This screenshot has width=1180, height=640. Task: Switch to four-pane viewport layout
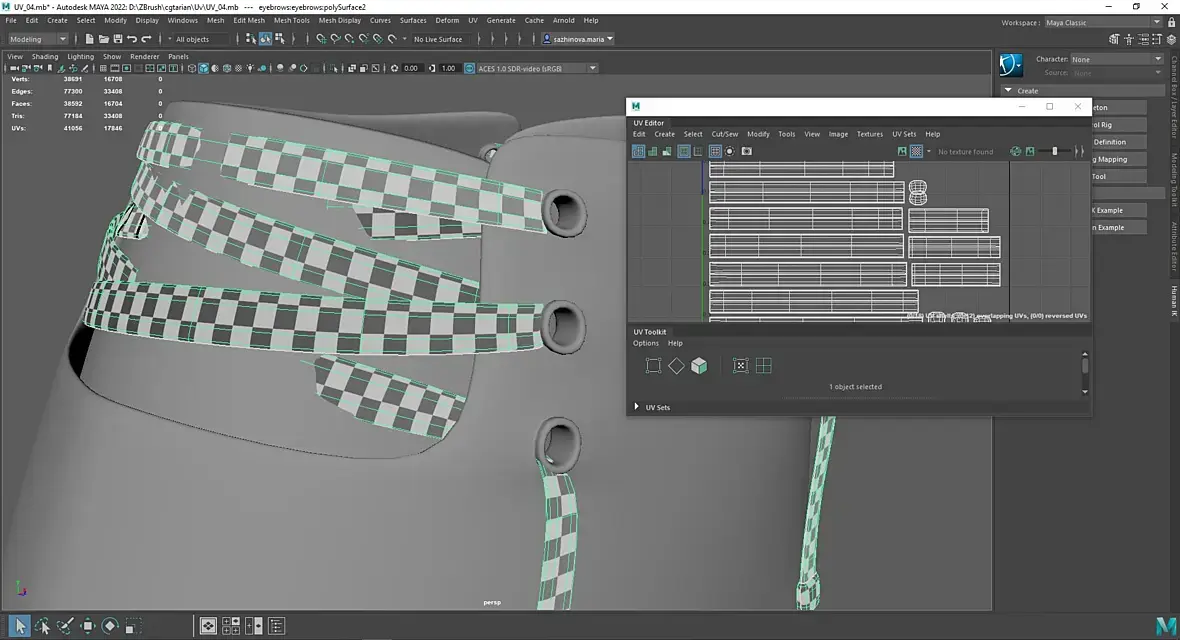coord(230,626)
